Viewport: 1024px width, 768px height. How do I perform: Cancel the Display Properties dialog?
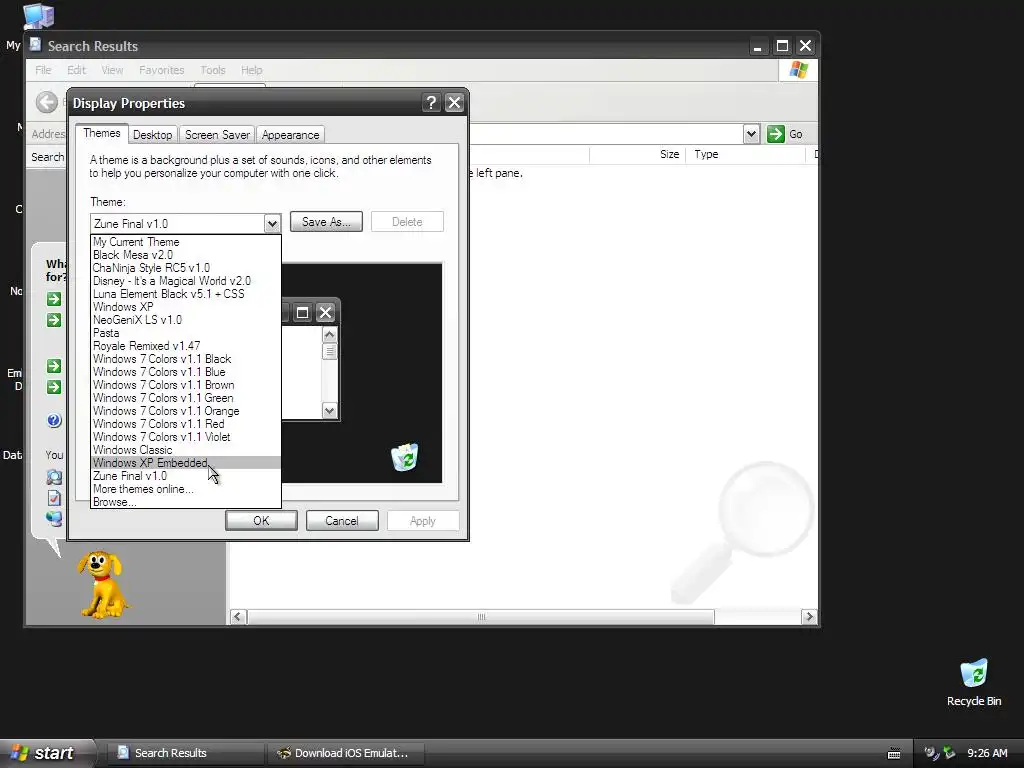click(342, 520)
